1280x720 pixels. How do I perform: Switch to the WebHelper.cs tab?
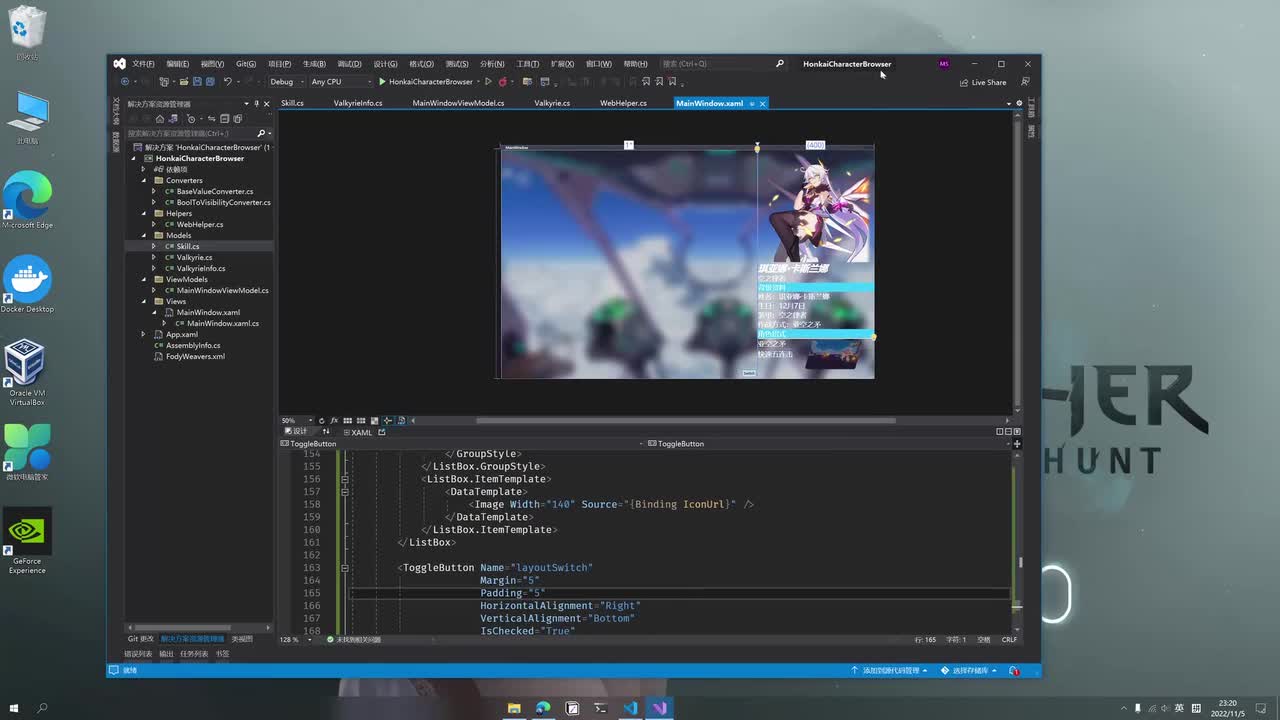coord(622,103)
